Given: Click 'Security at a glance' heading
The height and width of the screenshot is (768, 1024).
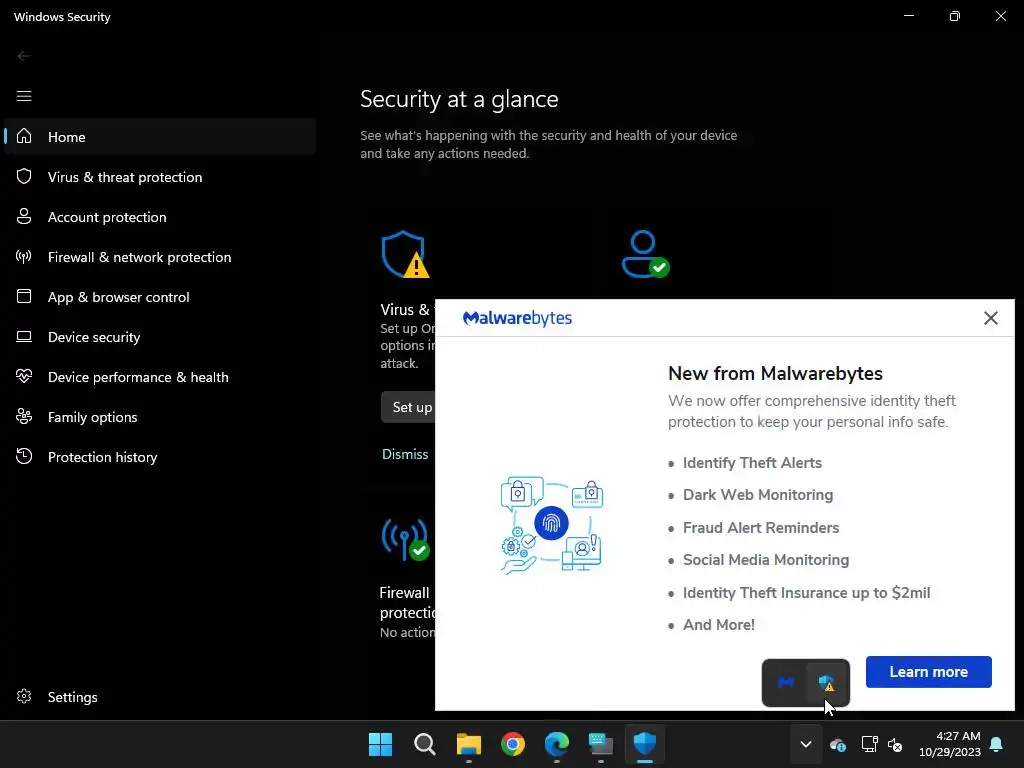Looking at the screenshot, I should point(459,99).
